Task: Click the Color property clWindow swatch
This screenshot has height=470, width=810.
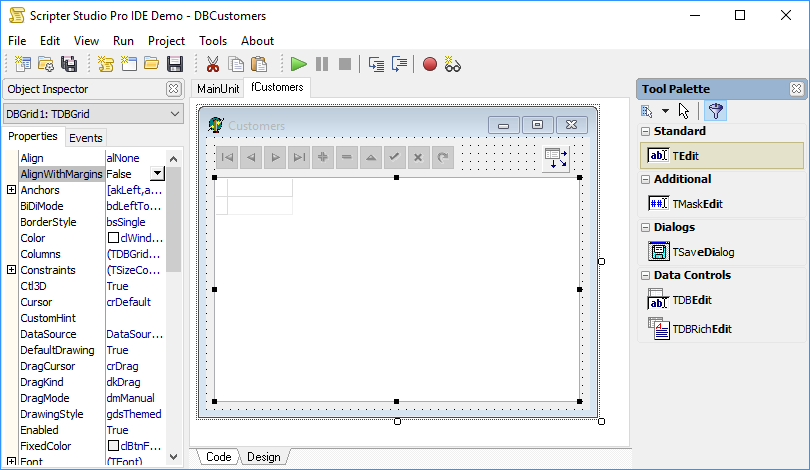Action: (113, 238)
